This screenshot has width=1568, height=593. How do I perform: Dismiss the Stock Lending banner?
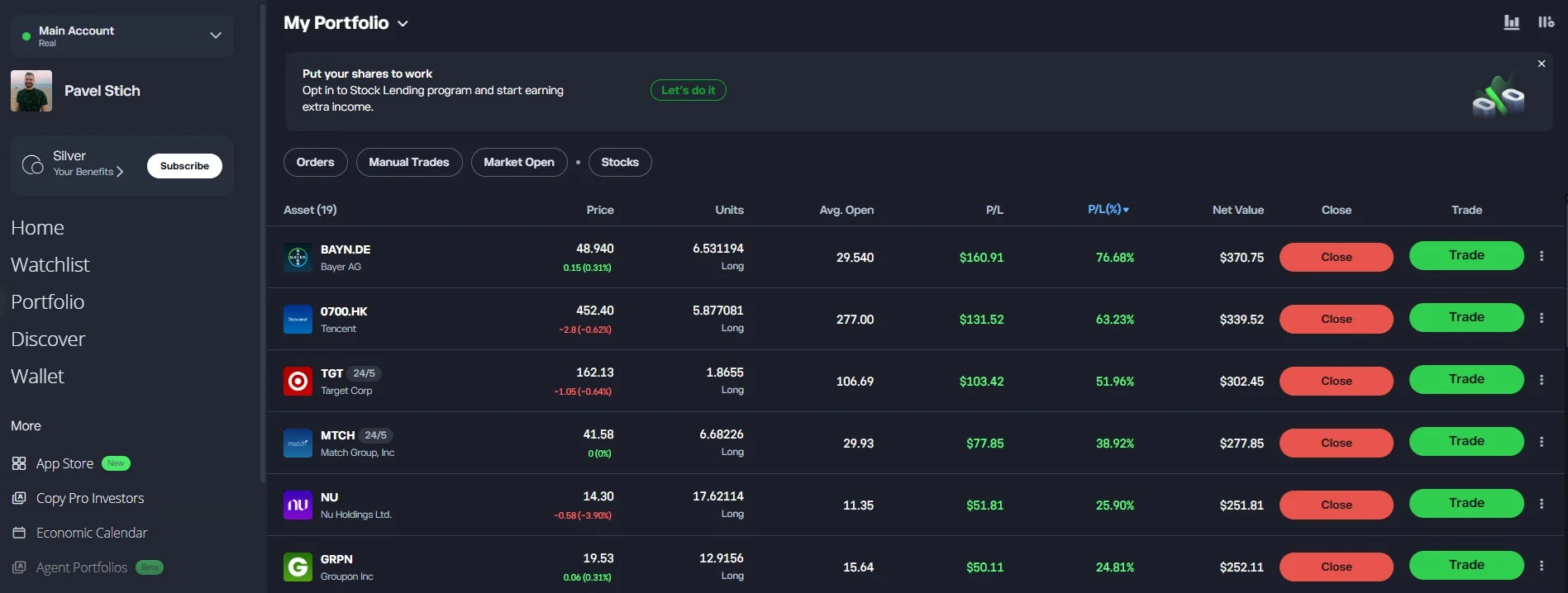pos(1542,64)
